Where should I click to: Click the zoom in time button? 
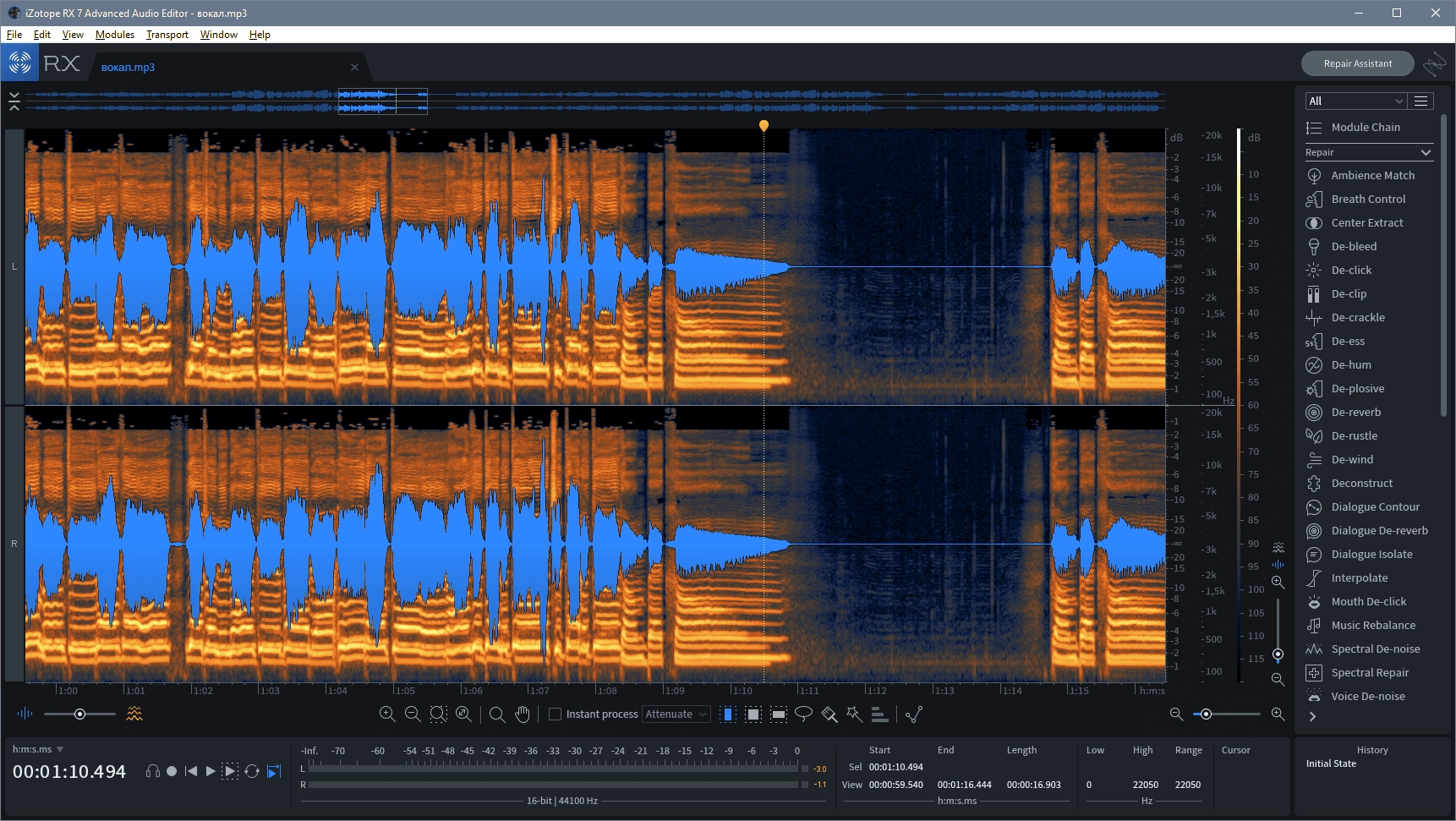tap(387, 714)
